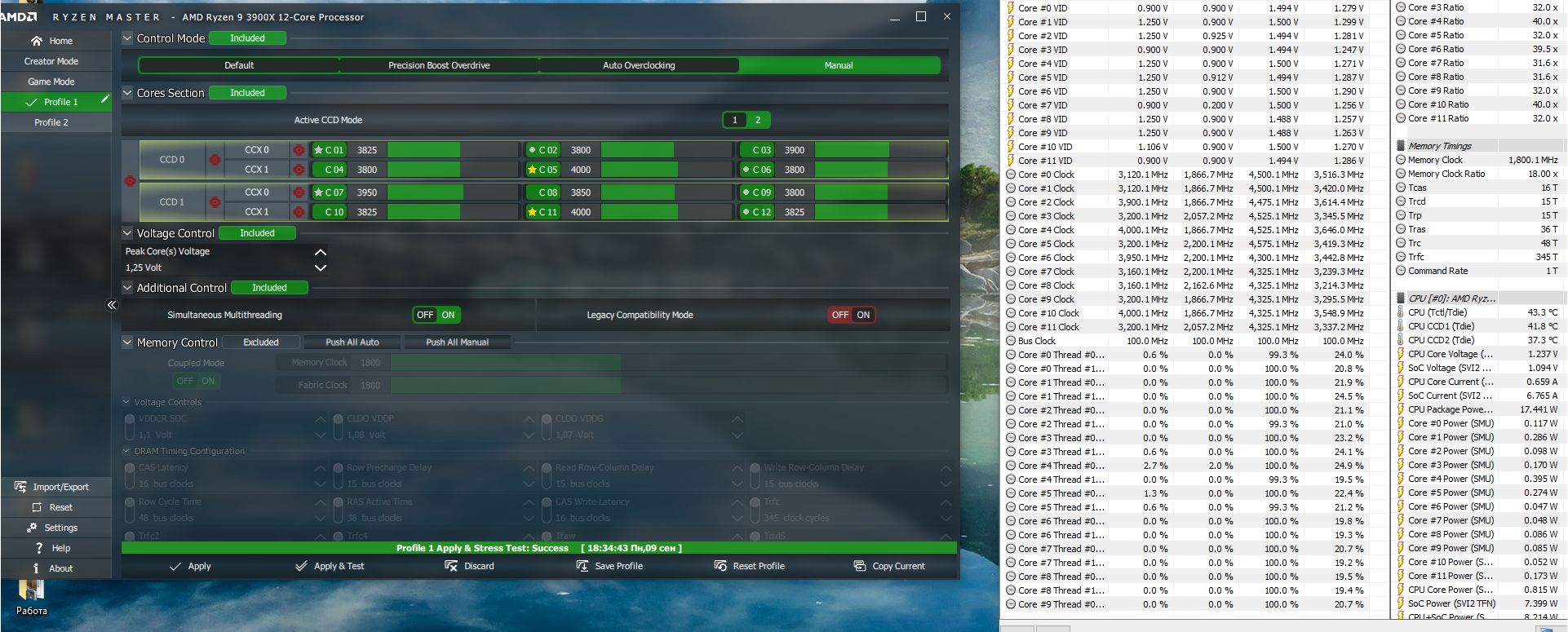The width and height of the screenshot is (1568, 632).
Task: Open Creator Mode profile
Action: (x=51, y=61)
